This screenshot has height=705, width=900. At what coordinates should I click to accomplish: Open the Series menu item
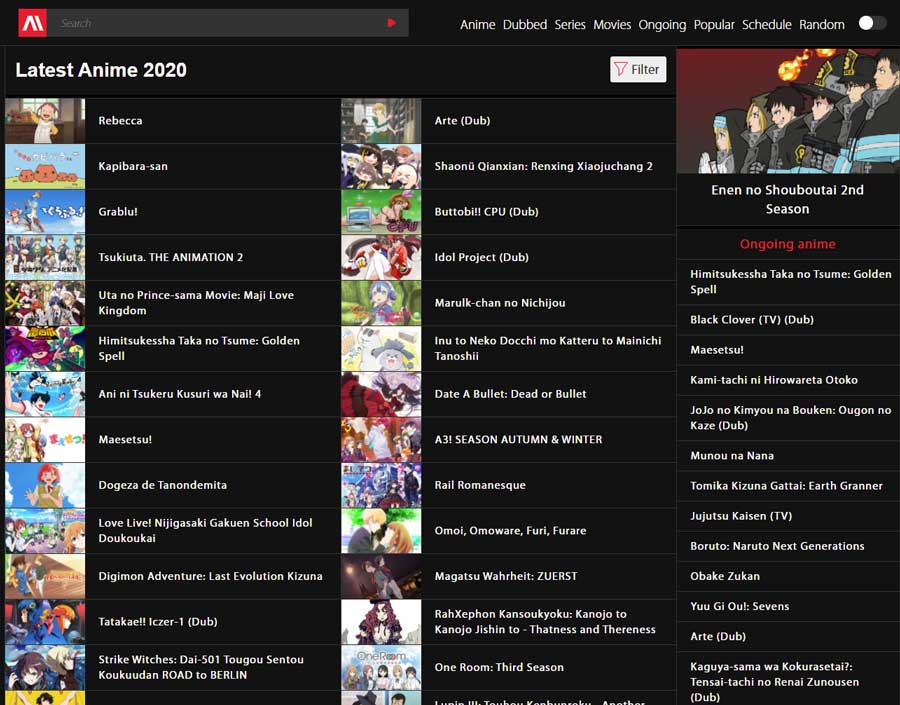(570, 25)
